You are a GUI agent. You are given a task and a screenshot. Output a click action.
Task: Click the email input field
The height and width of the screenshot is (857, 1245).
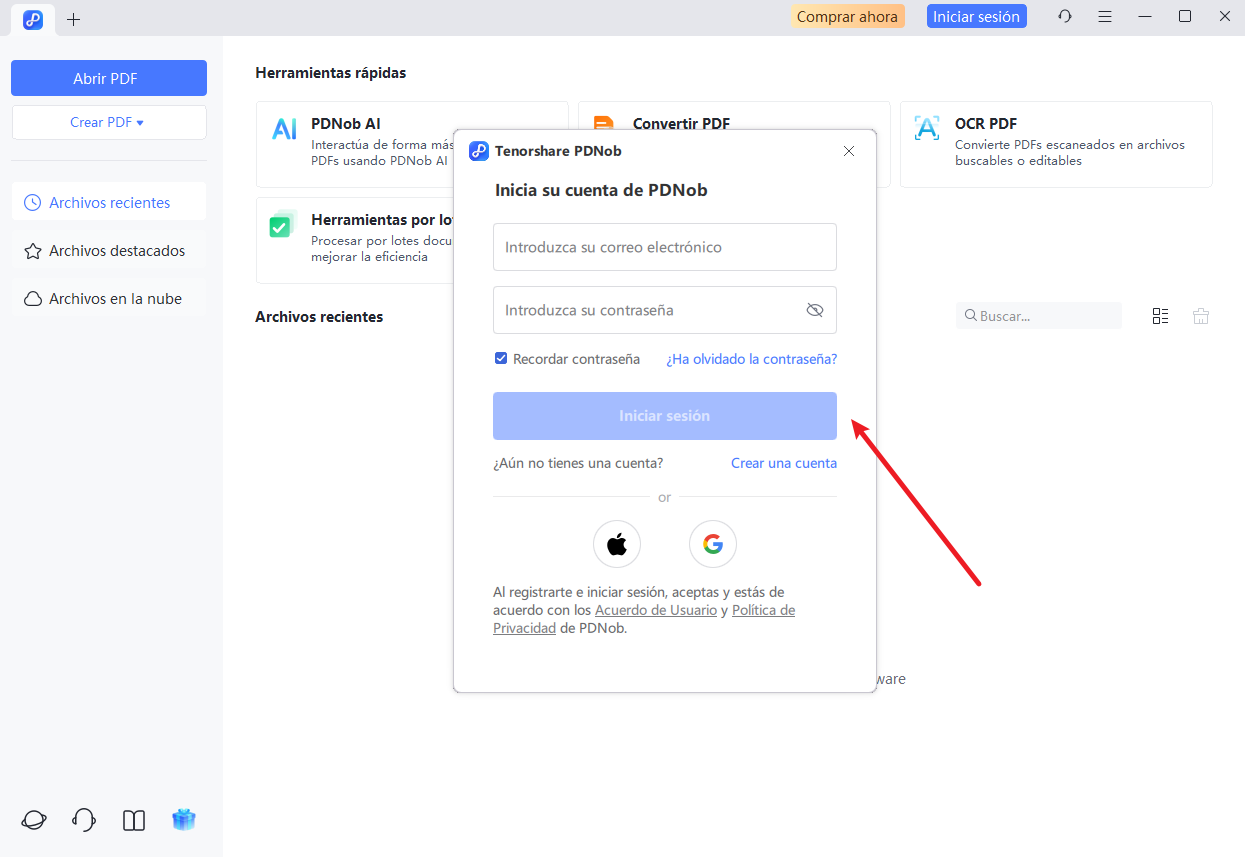tap(664, 247)
